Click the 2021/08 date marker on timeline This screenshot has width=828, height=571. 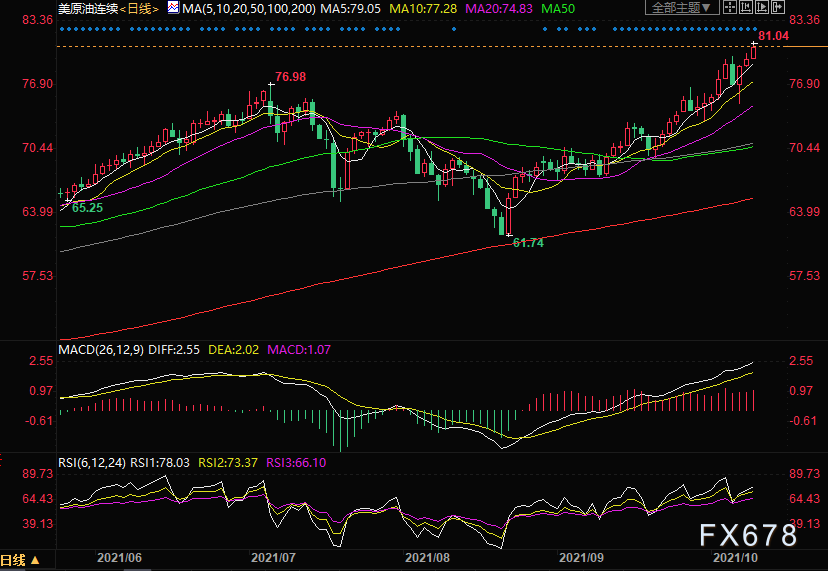(427, 558)
